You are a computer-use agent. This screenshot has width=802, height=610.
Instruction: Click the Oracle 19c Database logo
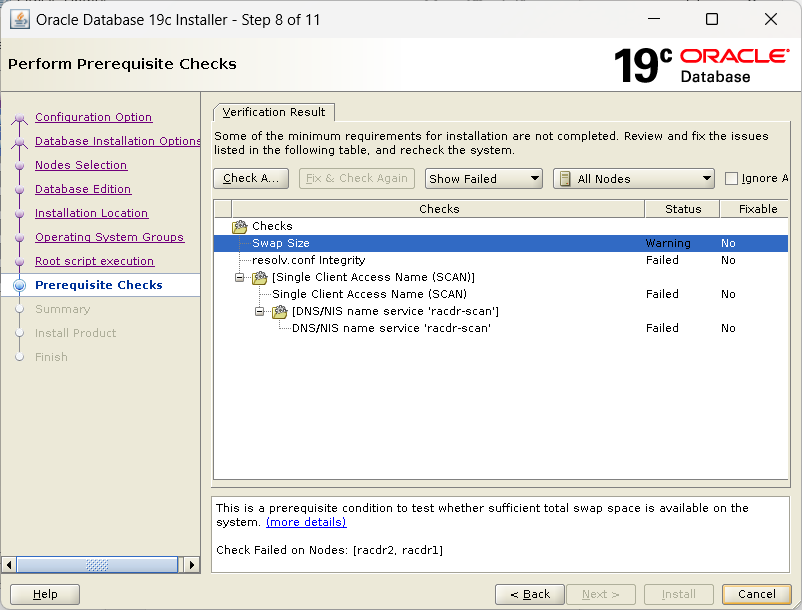(x=701, y=65)
